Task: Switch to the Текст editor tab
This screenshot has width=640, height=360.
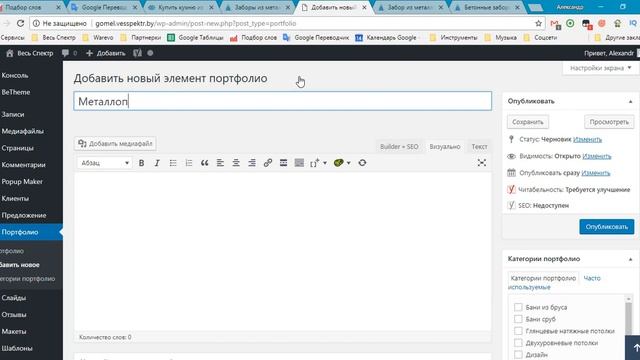Action: coord(479,147)
